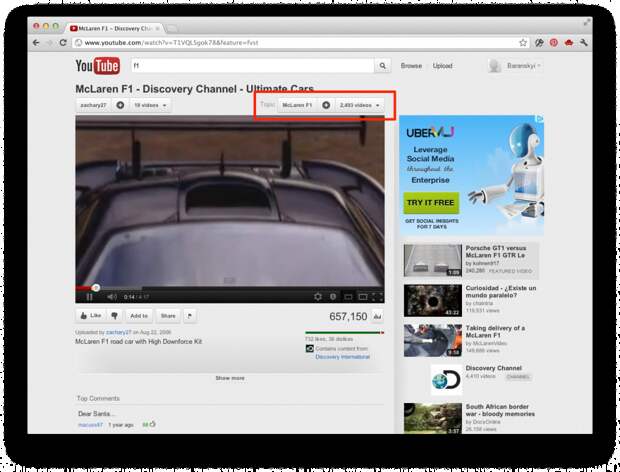Click the Share button
The height and width of the screenshot is (472, 620).
(168, 315)
